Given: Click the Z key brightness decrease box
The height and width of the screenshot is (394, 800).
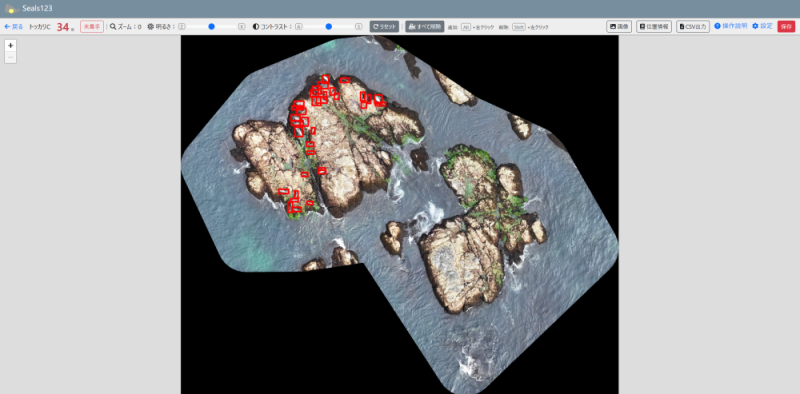Looking at the screenshot, I should point(182,27).
